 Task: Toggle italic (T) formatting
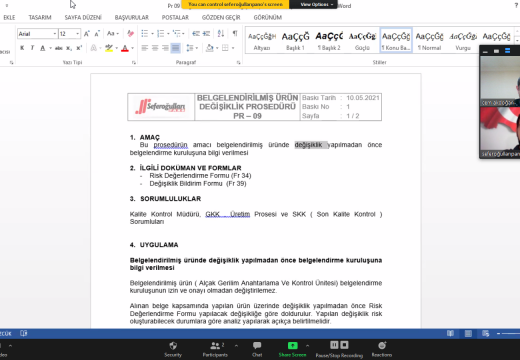click(32, 48)
